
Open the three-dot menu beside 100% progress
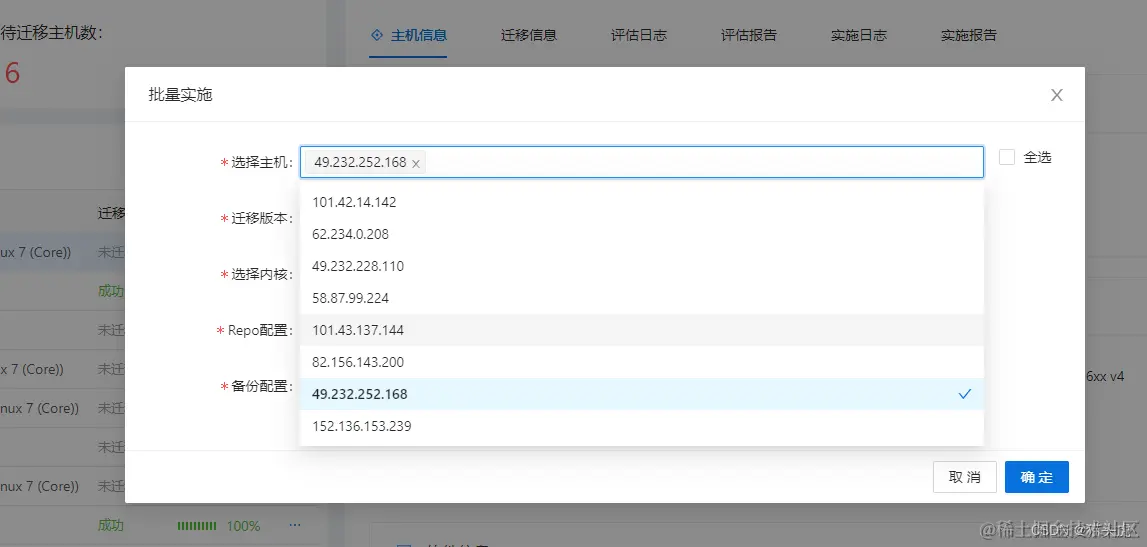coord(295,525)
